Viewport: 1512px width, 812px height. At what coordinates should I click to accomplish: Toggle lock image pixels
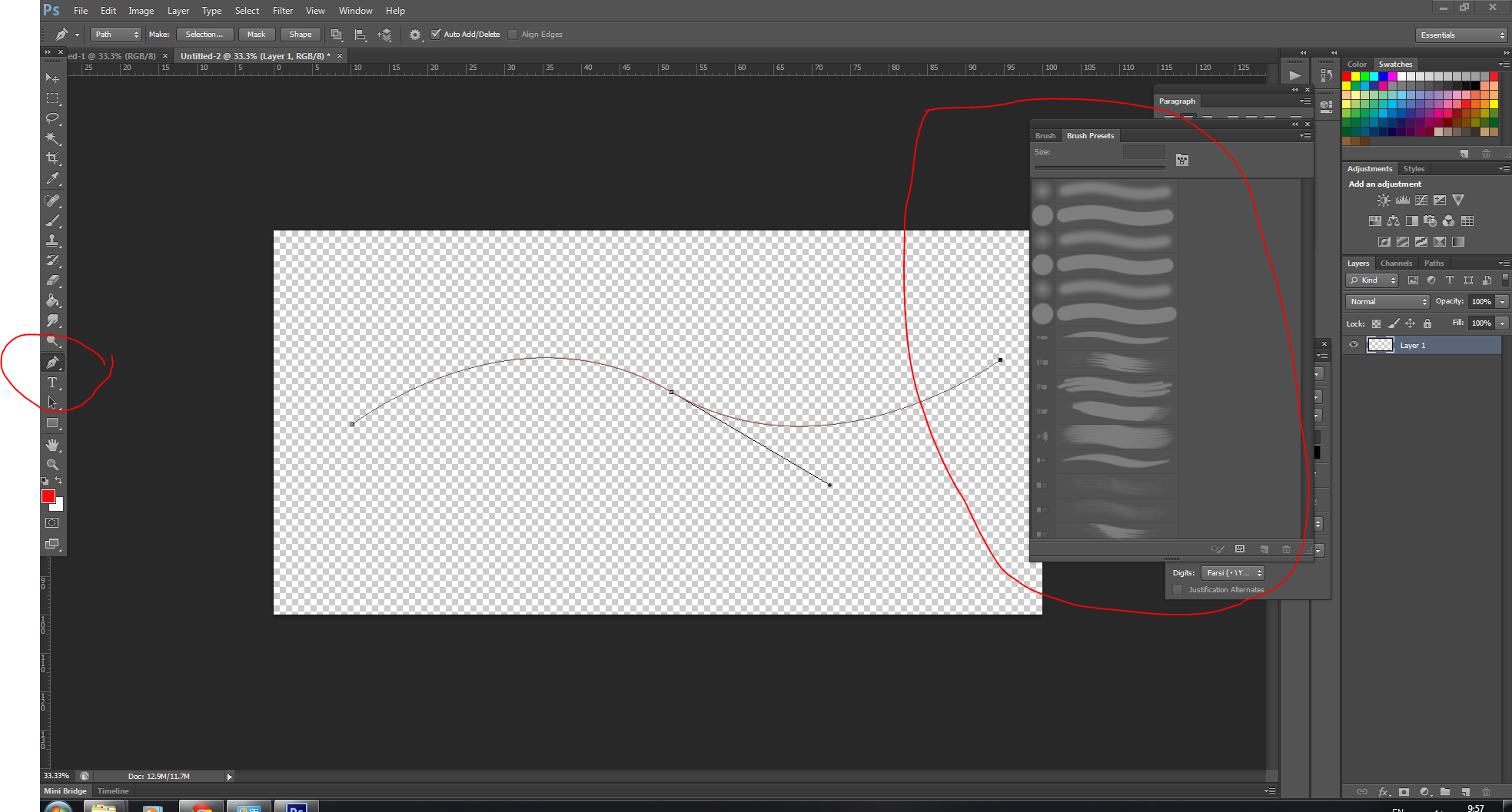point(1393,323)
